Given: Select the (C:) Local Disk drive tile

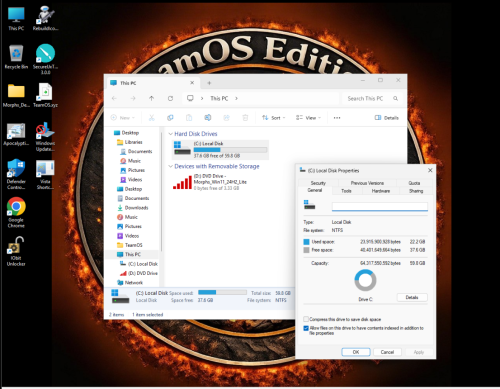Looking at the screenshot, I should pyautogui.click(x=220, y=149).
